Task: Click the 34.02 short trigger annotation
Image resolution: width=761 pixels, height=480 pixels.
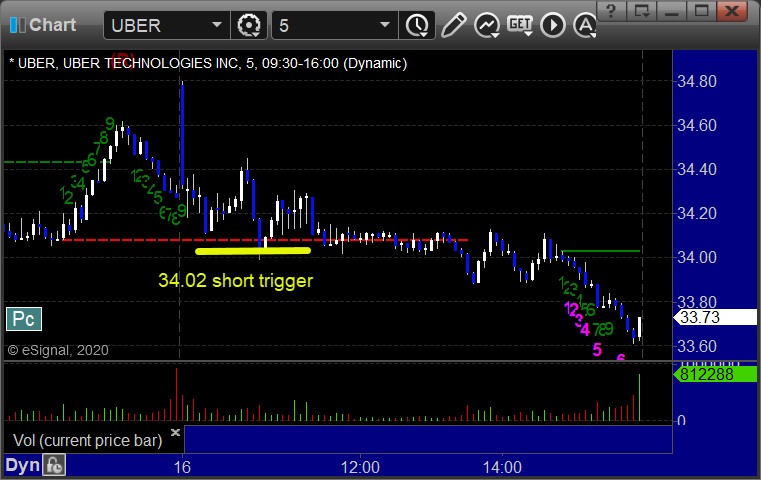Action: point(235,281)
